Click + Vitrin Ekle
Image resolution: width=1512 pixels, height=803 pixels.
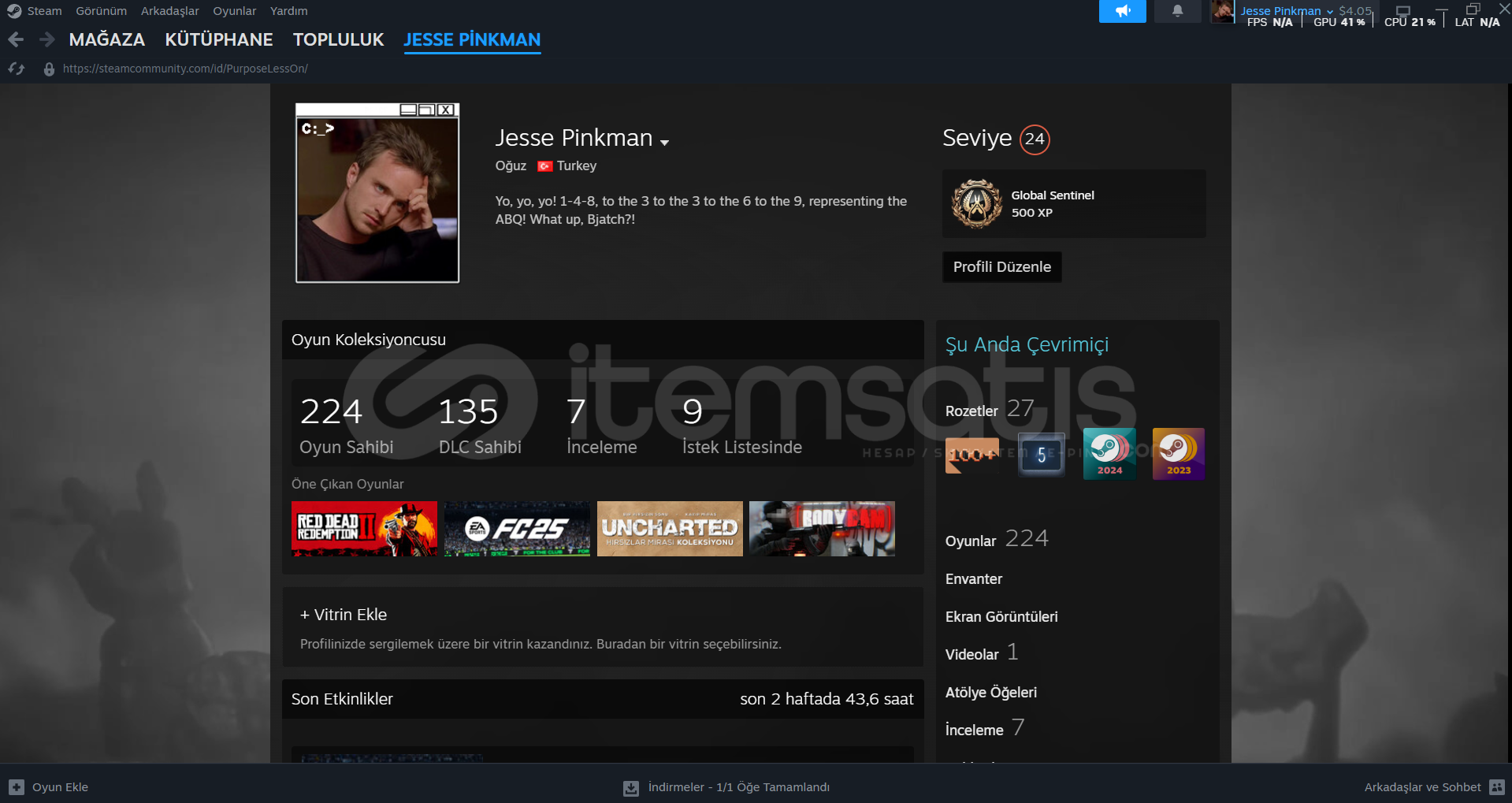[x=344, y=615]
